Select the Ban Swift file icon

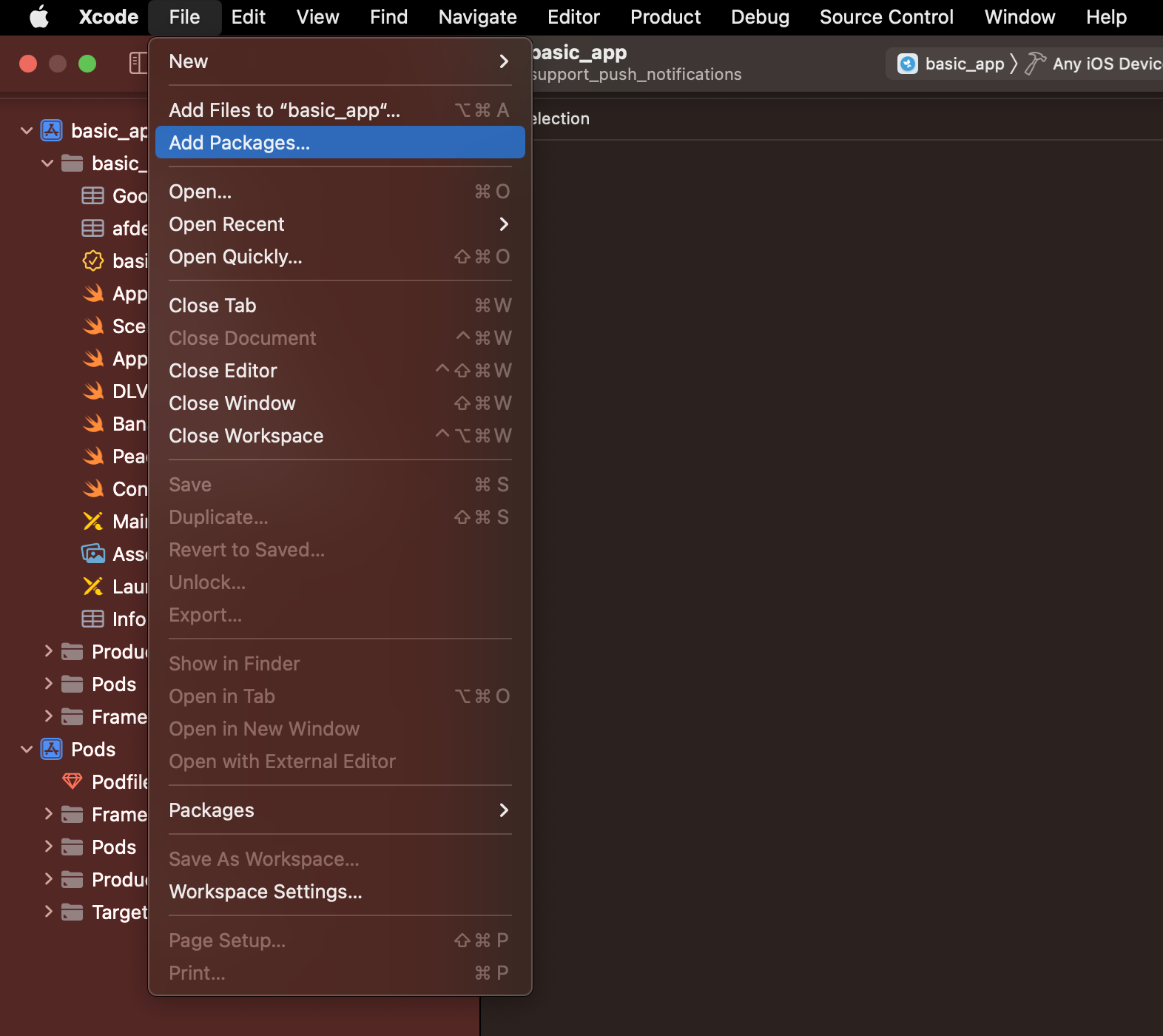point(93,423)
